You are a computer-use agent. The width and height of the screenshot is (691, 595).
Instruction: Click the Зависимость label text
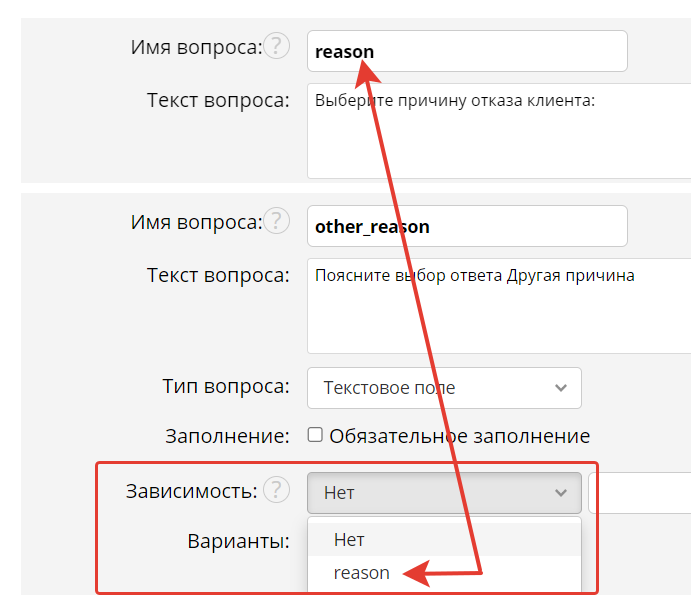point(191,491)
